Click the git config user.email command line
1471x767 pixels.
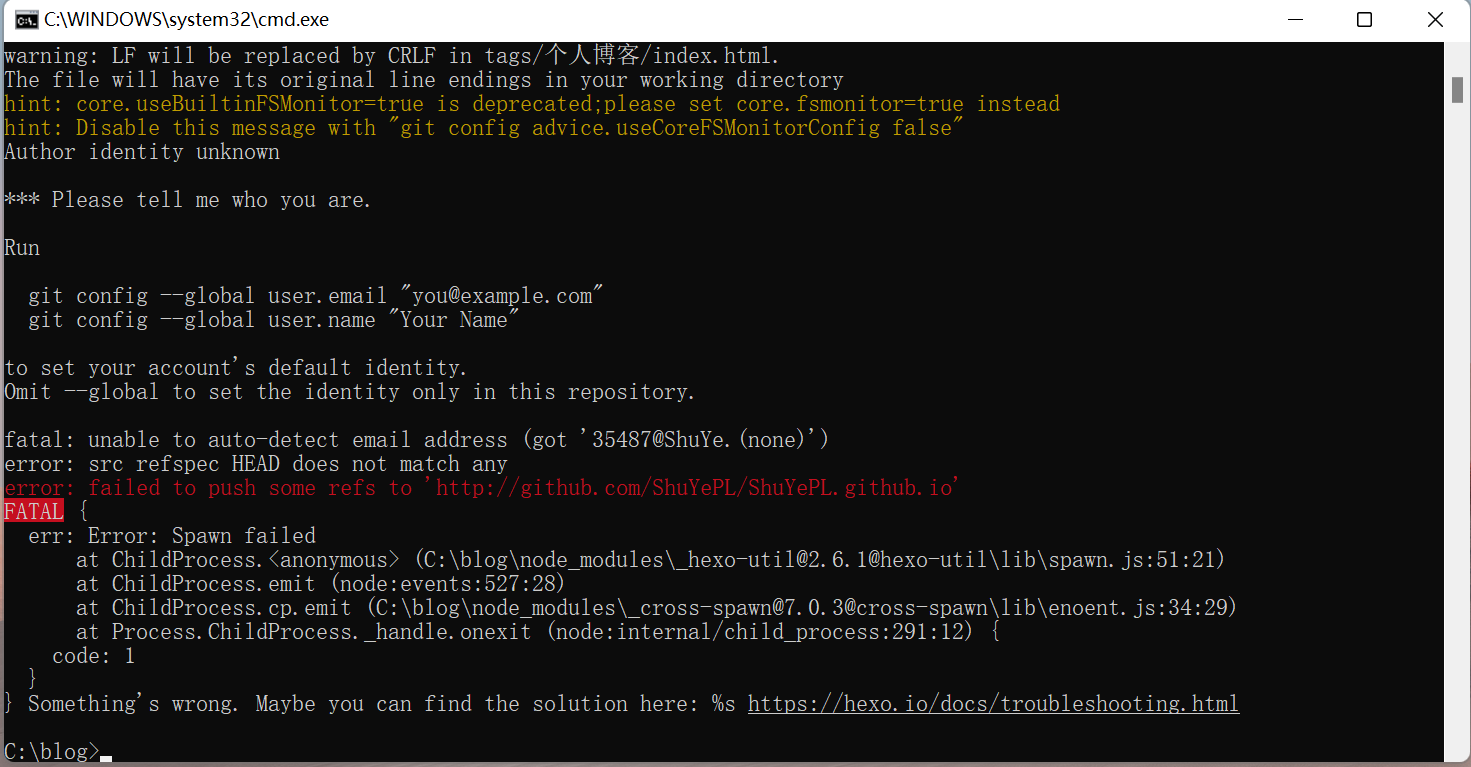pyautogui.click(x=316, y=296)
